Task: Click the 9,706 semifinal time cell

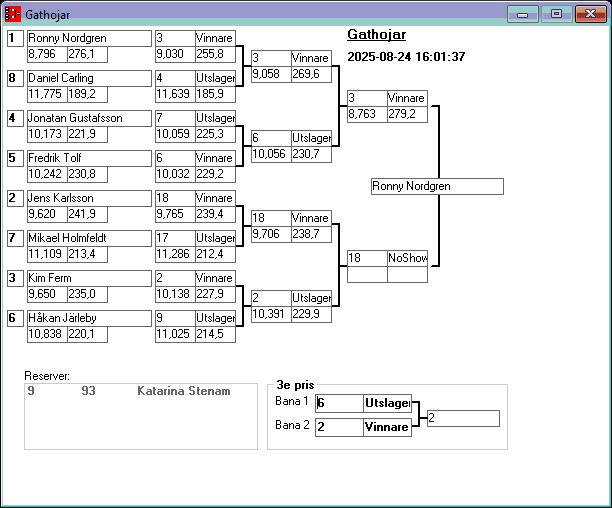Action: point(271,234)
